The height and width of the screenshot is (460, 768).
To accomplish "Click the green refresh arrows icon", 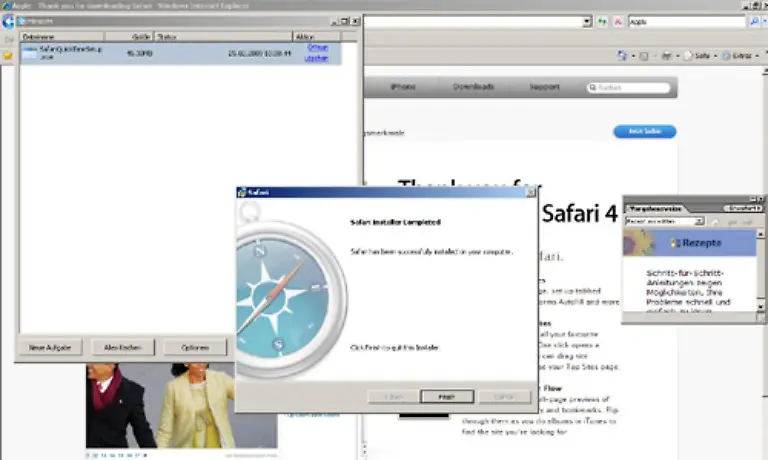I will click(x=602, y=22).
